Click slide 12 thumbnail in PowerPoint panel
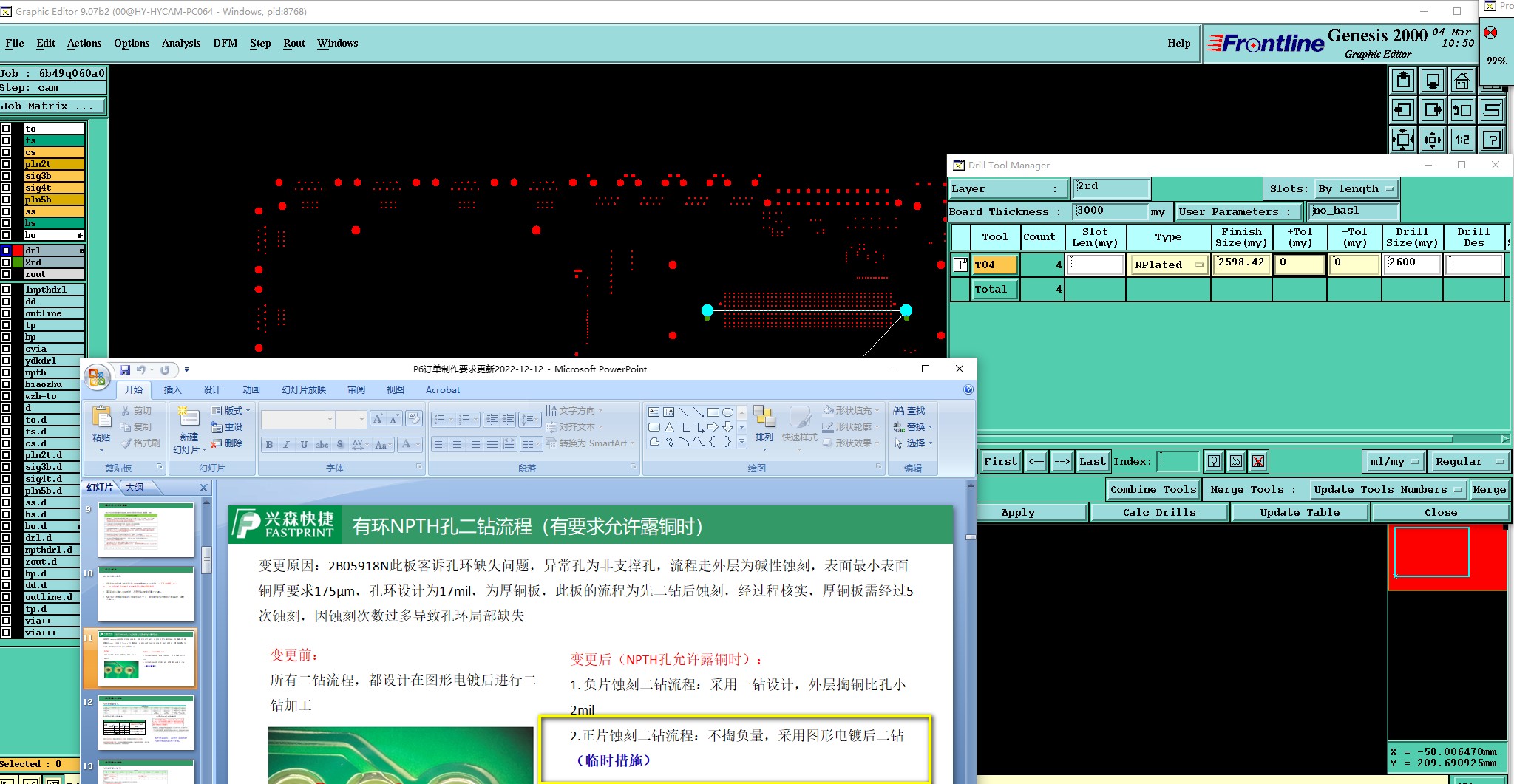The image size is (1514, 784). coord(146,723)
